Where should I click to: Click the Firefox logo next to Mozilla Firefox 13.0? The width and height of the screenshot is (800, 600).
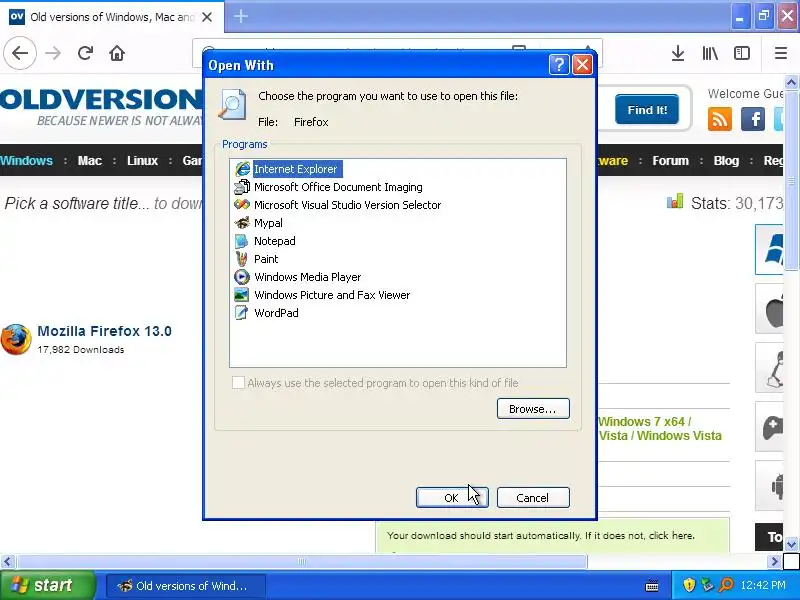[16, 339]
